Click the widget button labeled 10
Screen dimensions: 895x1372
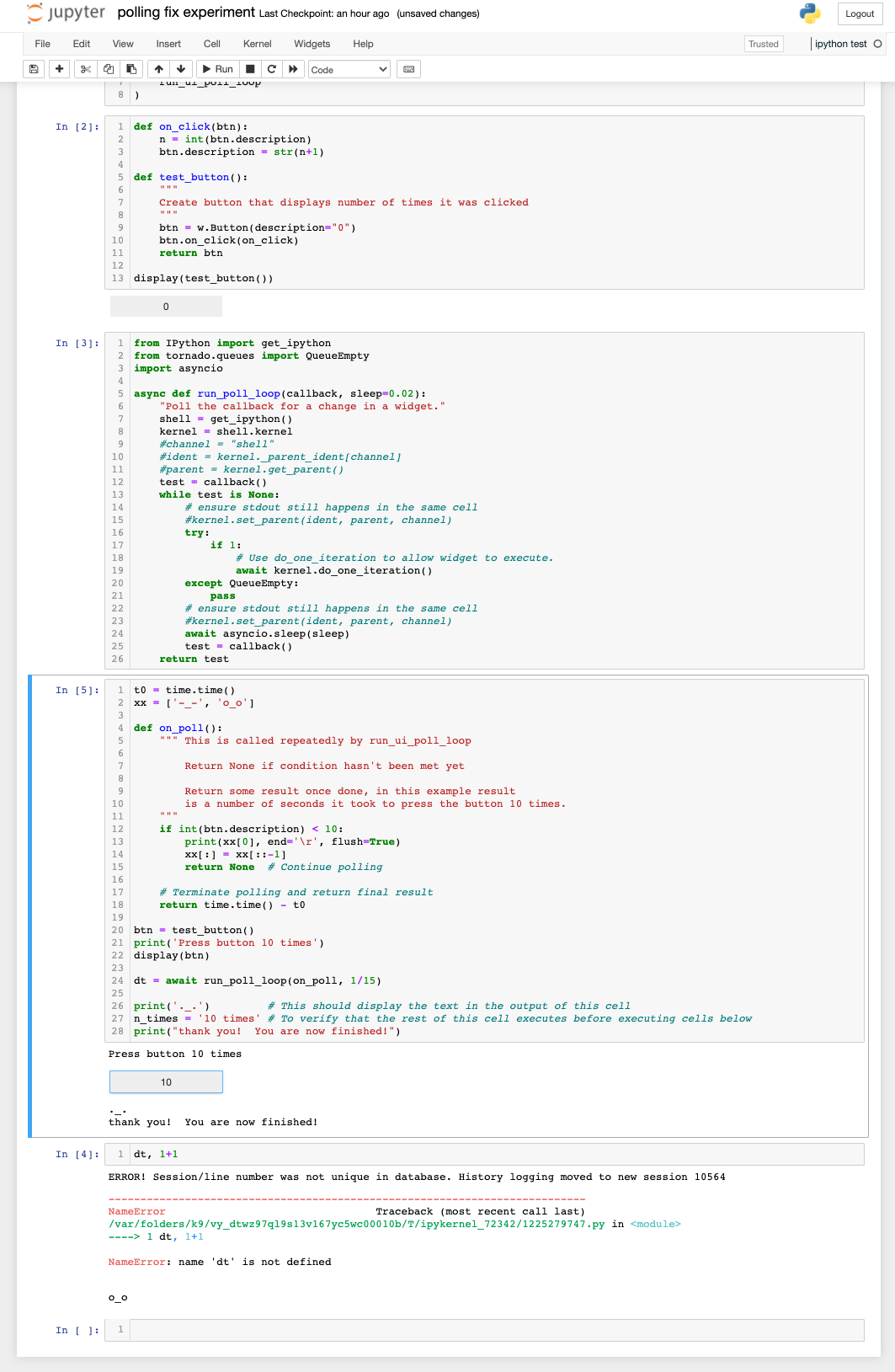[166, 1082]
